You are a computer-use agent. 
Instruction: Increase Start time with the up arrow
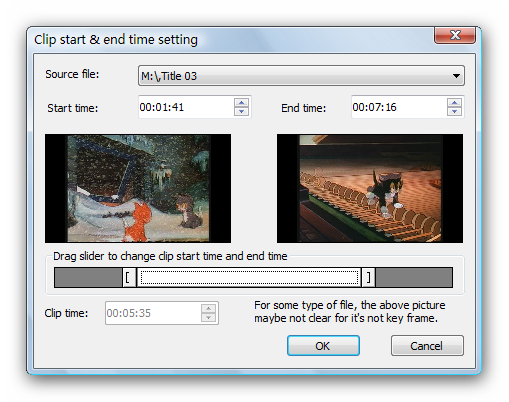tap(241, 102)
